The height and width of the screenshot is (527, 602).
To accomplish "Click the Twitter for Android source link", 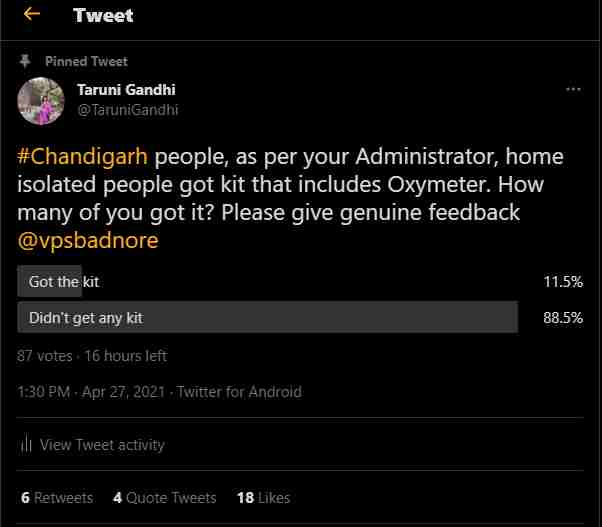I will (x=239, y=392).
